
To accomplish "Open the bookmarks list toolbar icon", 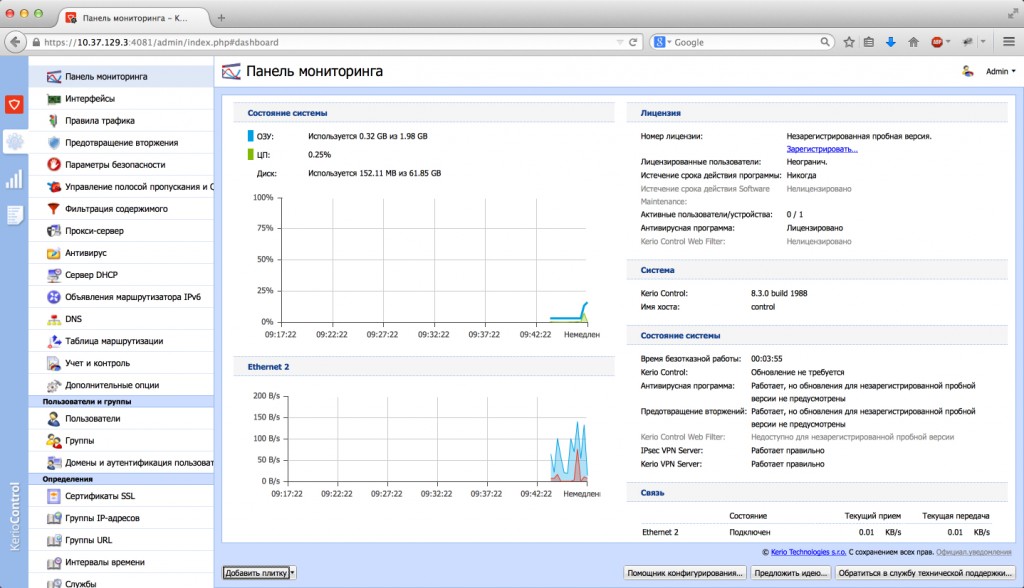I will pos(869,42).
